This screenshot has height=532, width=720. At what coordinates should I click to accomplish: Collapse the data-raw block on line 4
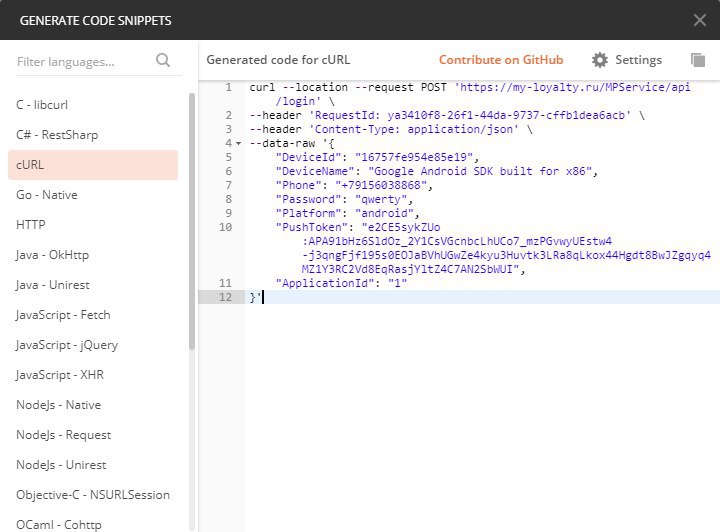tap(238, 144)
